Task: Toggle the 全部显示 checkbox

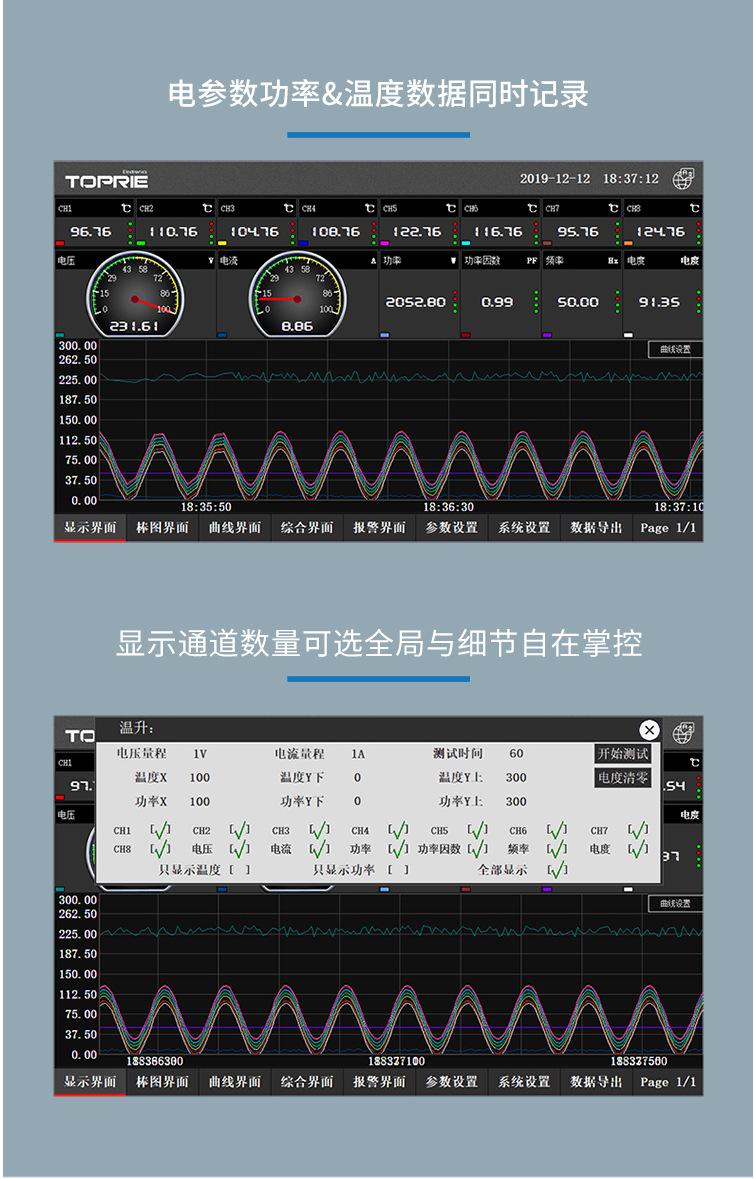Action: coord(557,870)
